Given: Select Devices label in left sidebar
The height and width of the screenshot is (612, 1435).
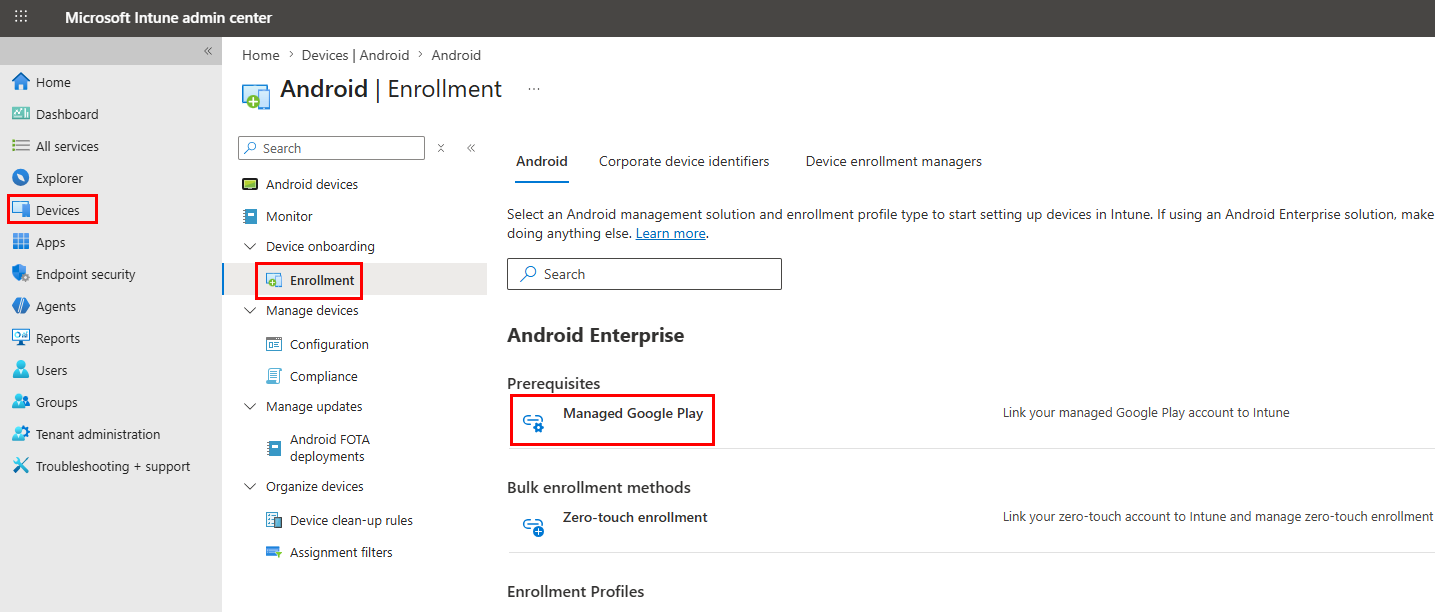Looking at the screenshot, I should [x=58, y=210].
